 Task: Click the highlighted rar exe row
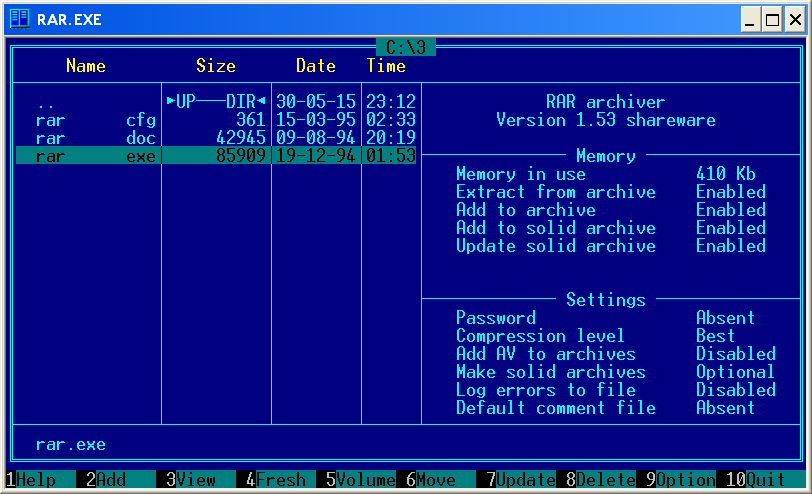click(216, 155)
